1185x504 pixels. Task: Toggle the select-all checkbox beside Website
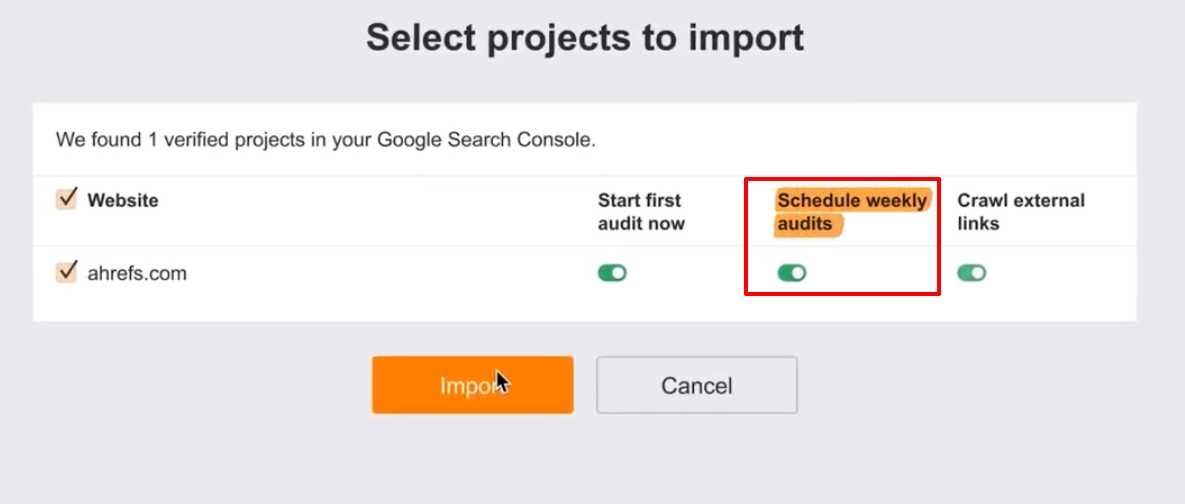(x=67, y=199)
